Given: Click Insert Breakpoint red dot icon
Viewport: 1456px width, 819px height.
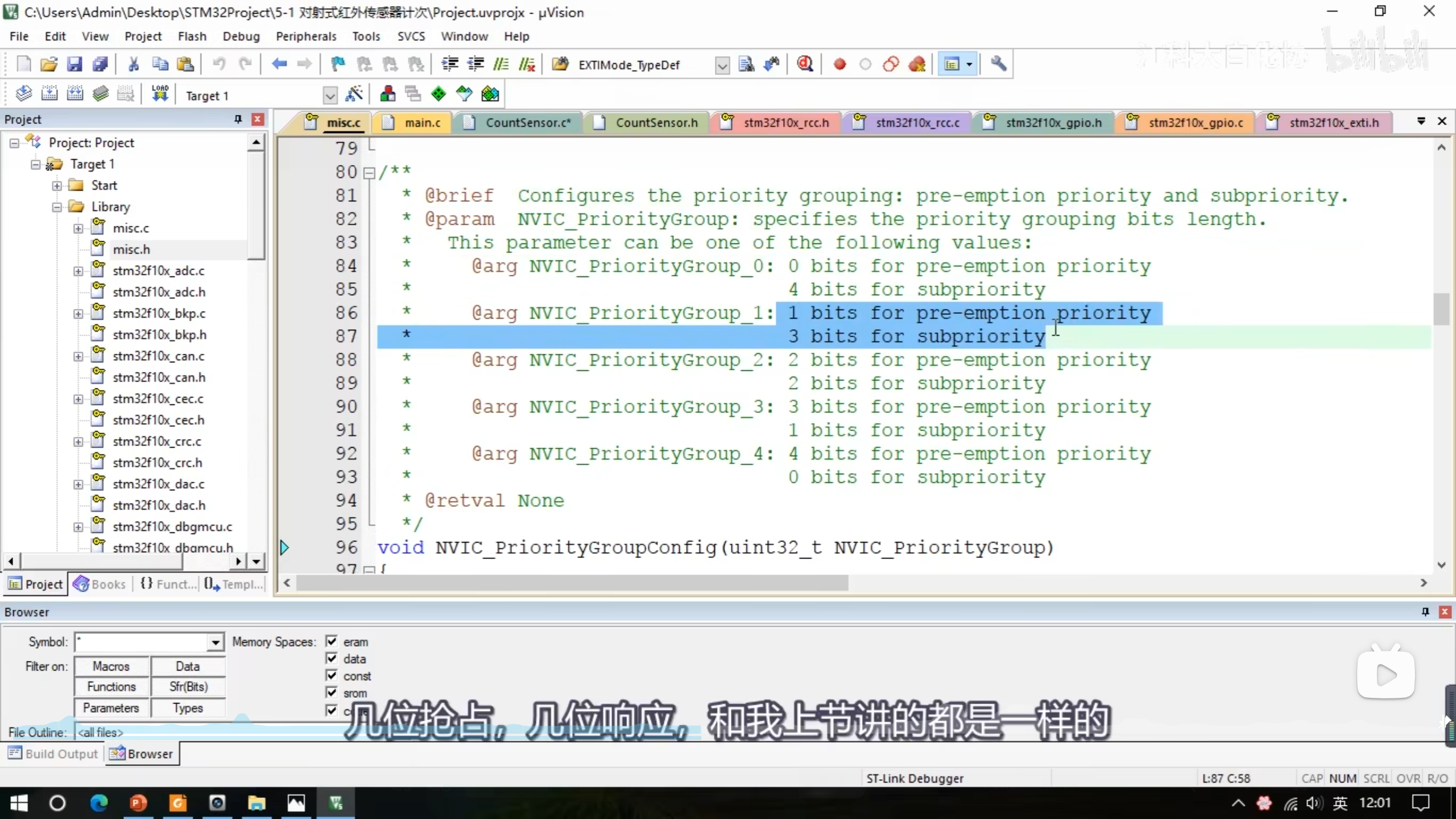Looking at the screenshot, I should [839, 64].
